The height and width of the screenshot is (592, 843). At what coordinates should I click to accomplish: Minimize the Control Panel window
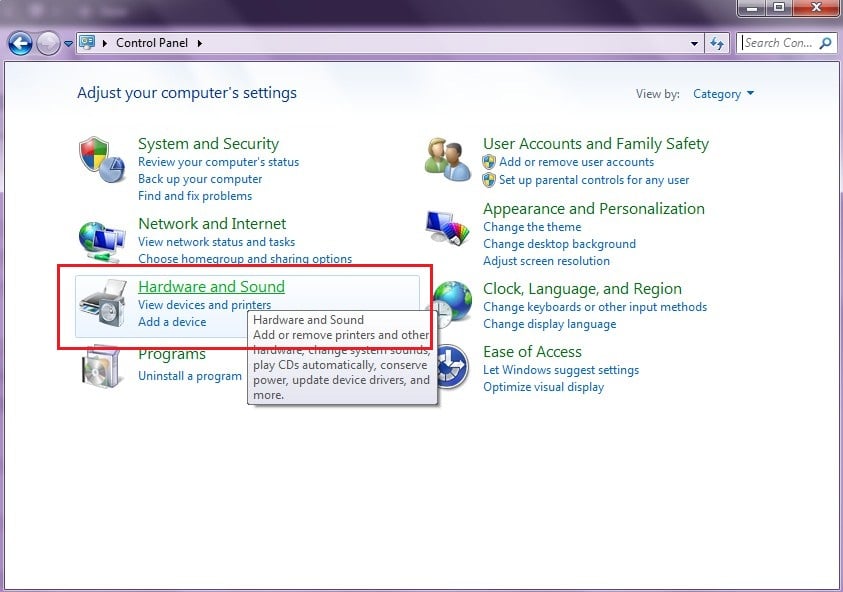pyautogui.click(x=752, y=8)
